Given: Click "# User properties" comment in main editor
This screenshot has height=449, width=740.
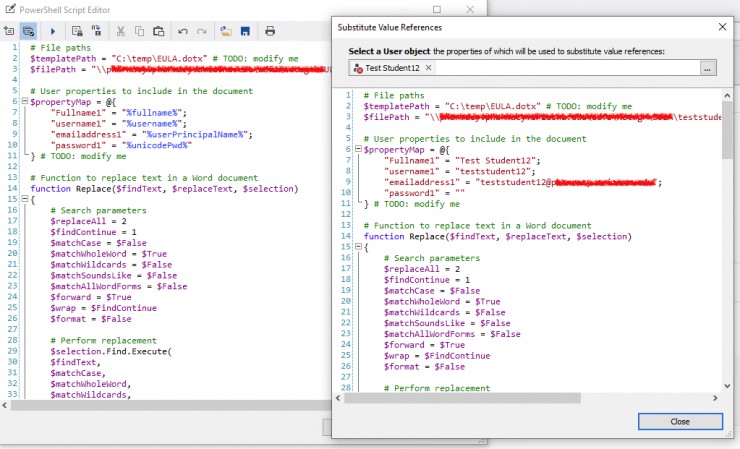Looking at the screenshot, I should coord(142,91).
